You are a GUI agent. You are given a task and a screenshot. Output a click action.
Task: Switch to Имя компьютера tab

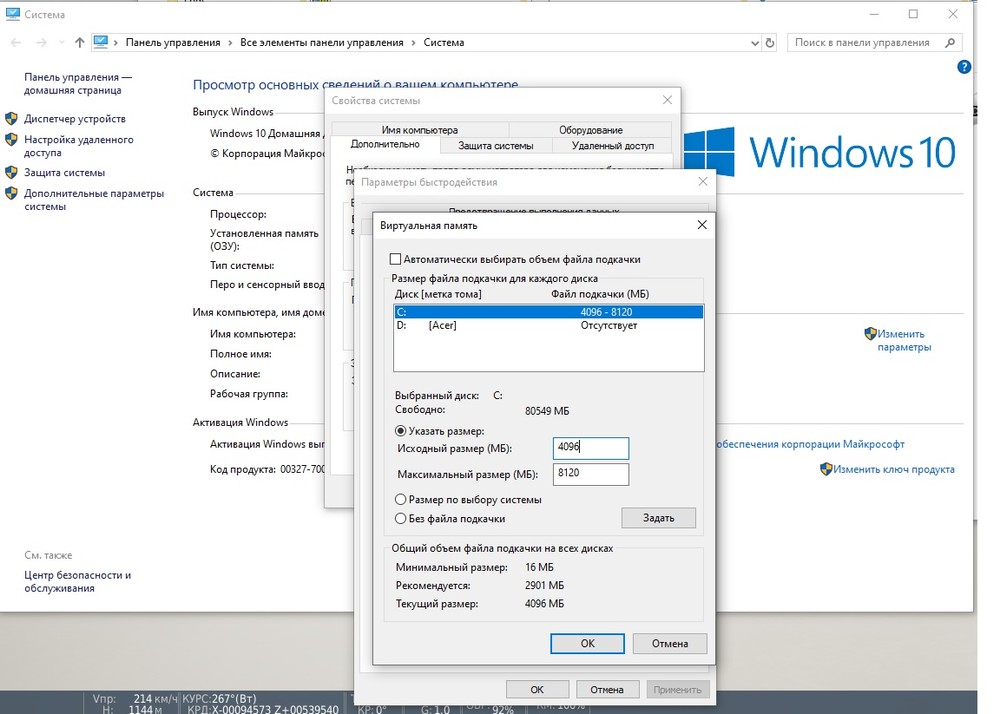click(x=420, y=129)
